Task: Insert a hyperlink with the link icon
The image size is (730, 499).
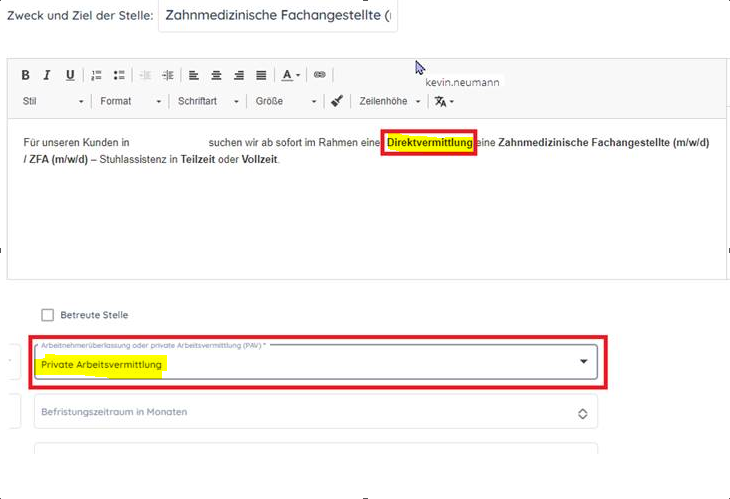Action: [320, 75]
